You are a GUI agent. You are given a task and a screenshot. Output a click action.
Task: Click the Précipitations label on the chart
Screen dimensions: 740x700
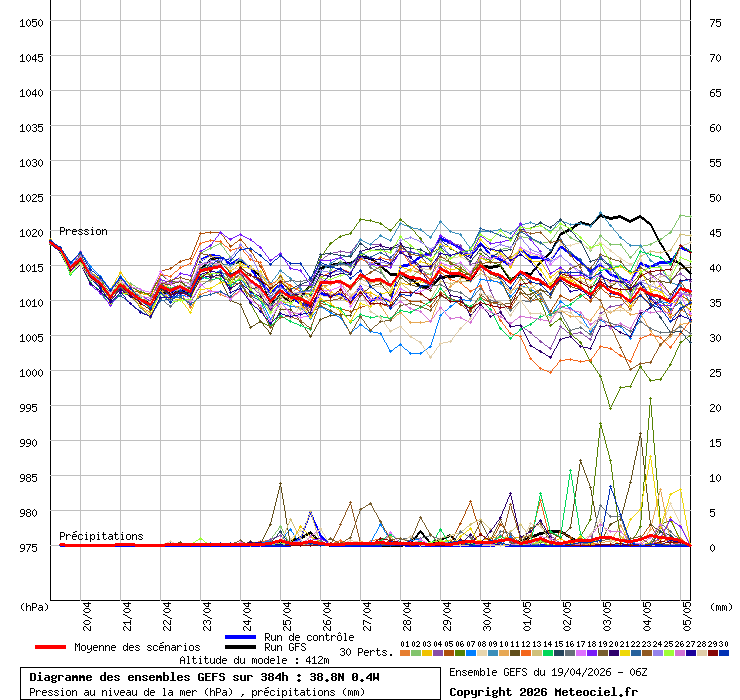click(100, 536)
